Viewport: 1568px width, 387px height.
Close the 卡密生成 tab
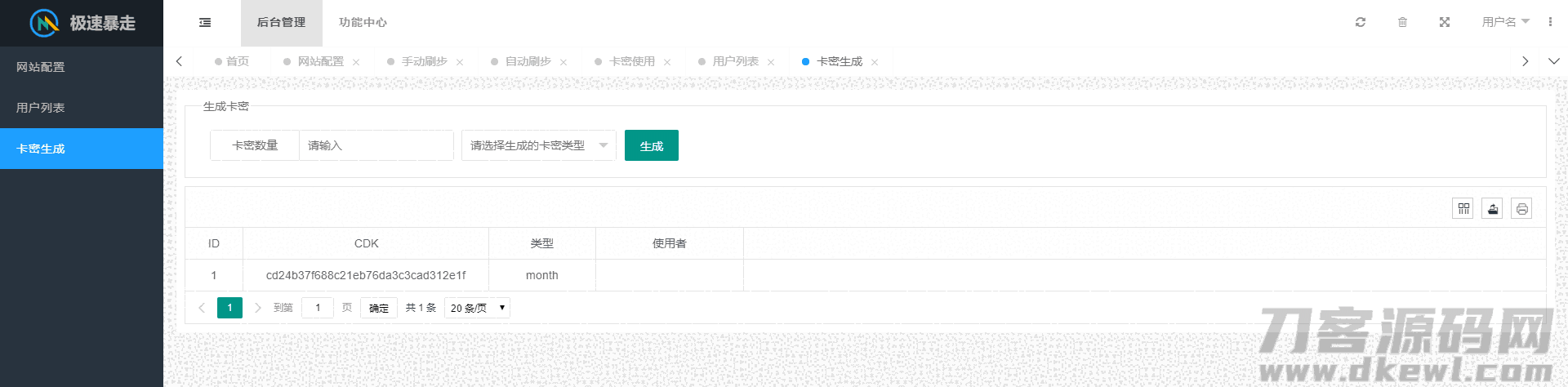pyautogui.click(x=875, y=62)
